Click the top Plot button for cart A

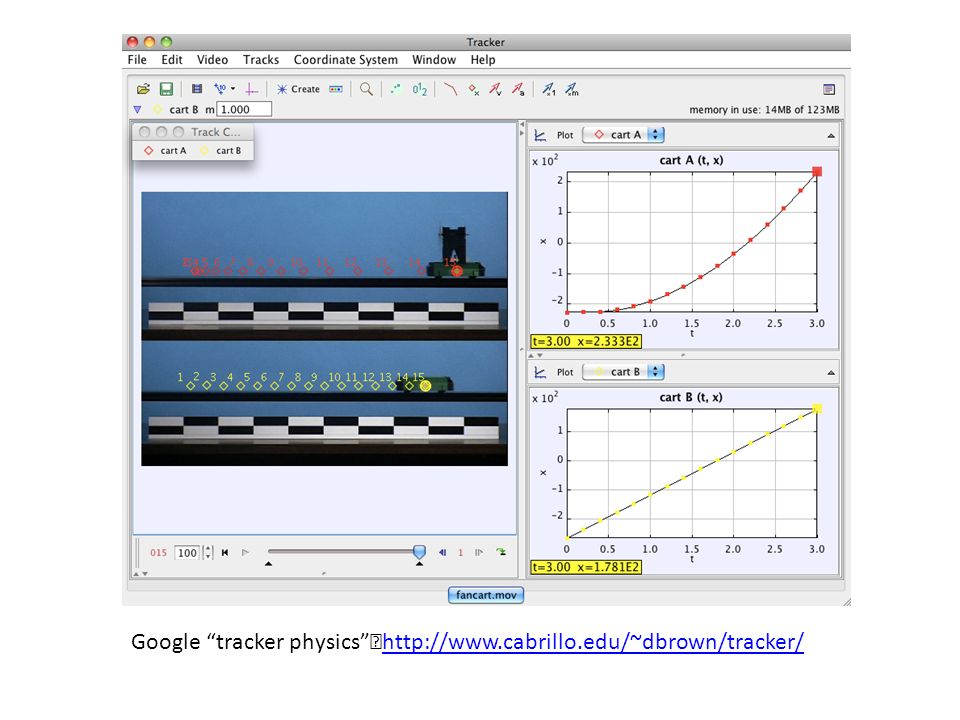click(564, 135)
